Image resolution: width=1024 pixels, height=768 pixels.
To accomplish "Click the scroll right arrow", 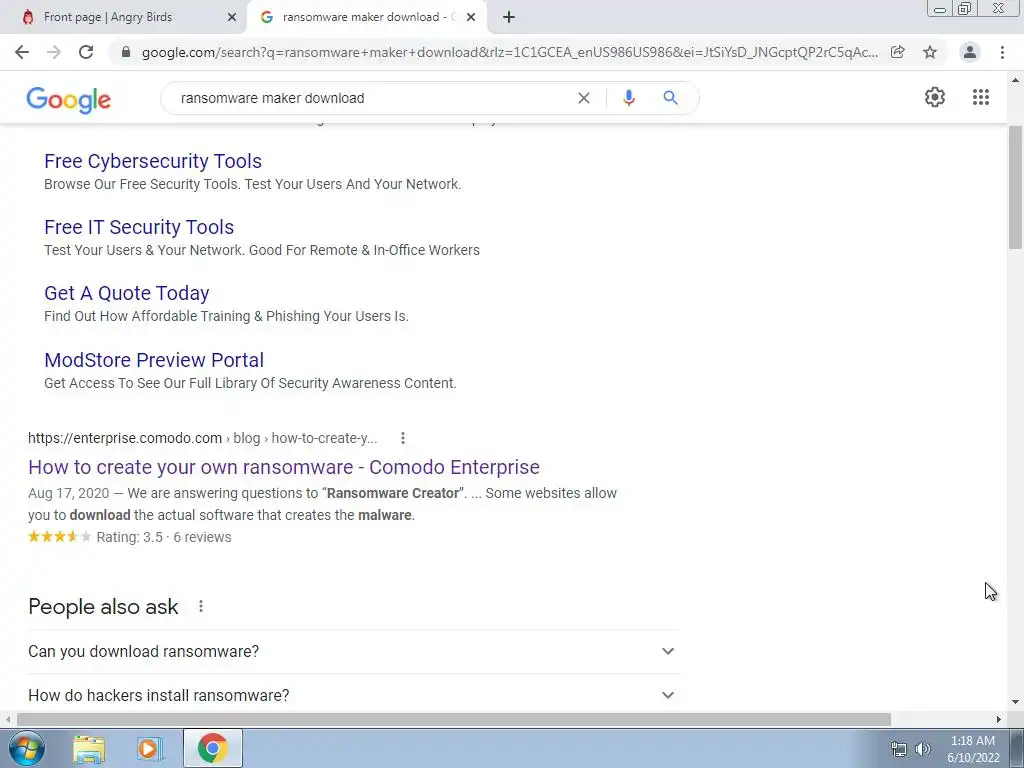I will [x=999, y=720].
